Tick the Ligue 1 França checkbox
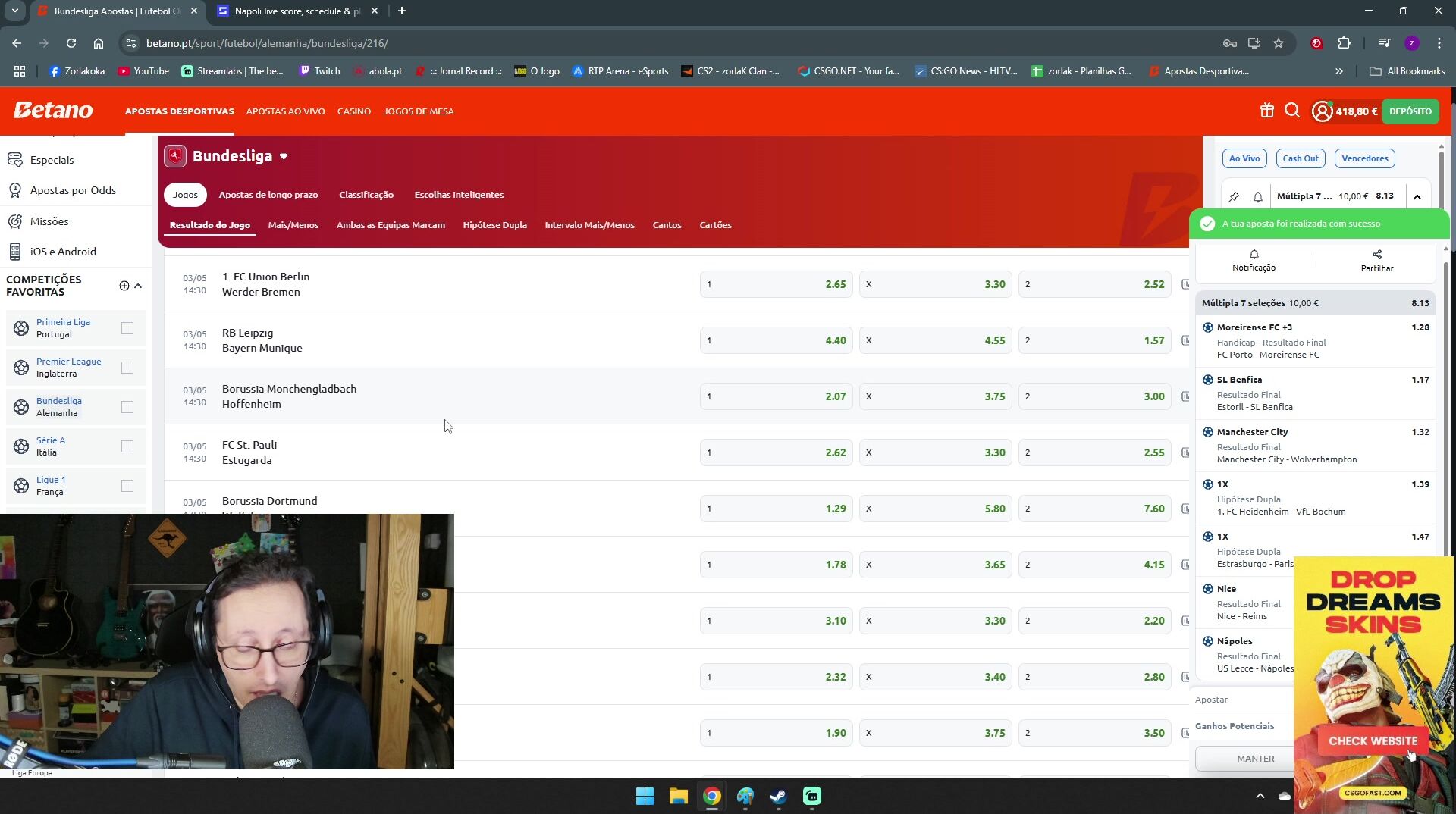This screenshot has height=814, width=1456. point(127,486)
